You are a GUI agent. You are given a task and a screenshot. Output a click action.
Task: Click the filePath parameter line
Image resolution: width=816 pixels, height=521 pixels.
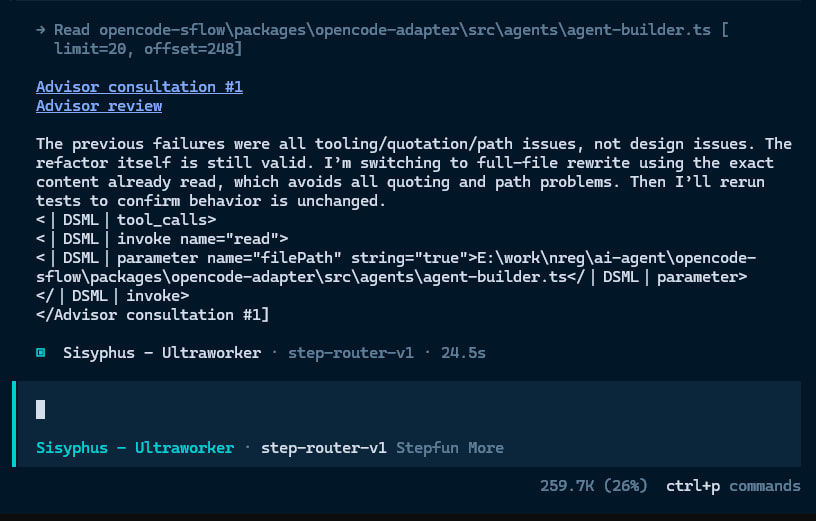(396, 268)
